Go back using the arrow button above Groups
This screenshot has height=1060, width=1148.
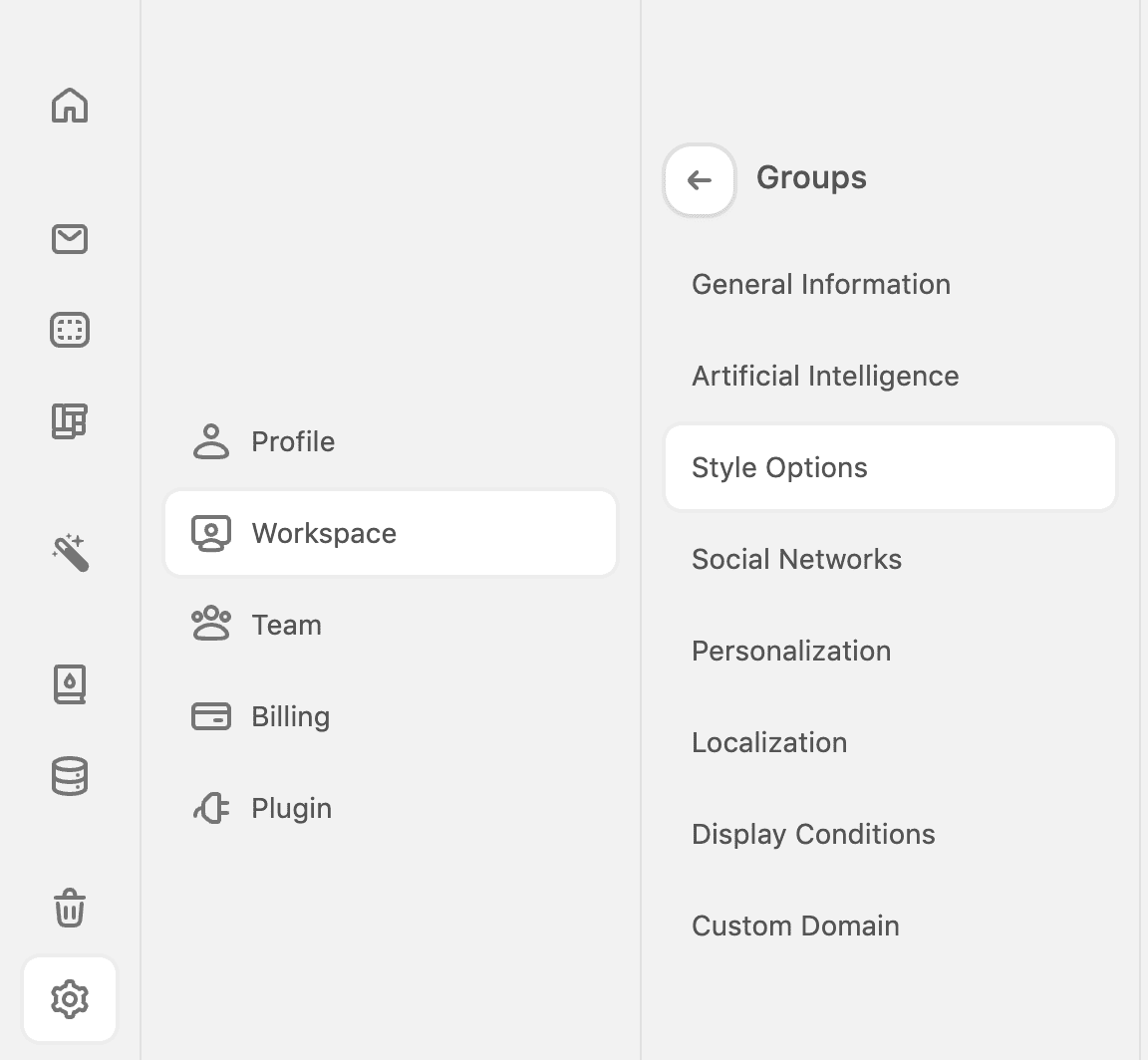699,180
